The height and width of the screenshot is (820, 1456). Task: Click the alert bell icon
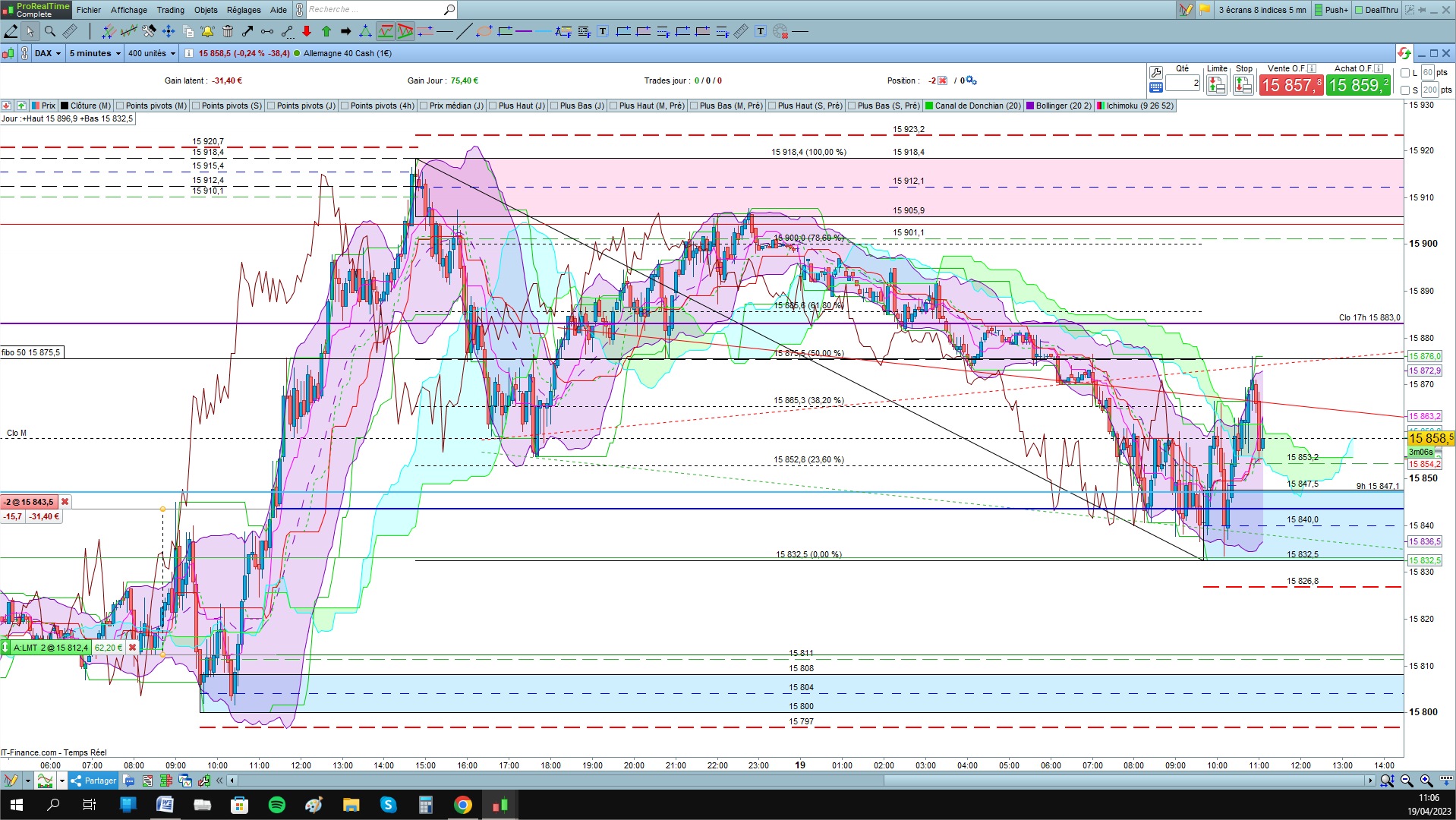207,31
